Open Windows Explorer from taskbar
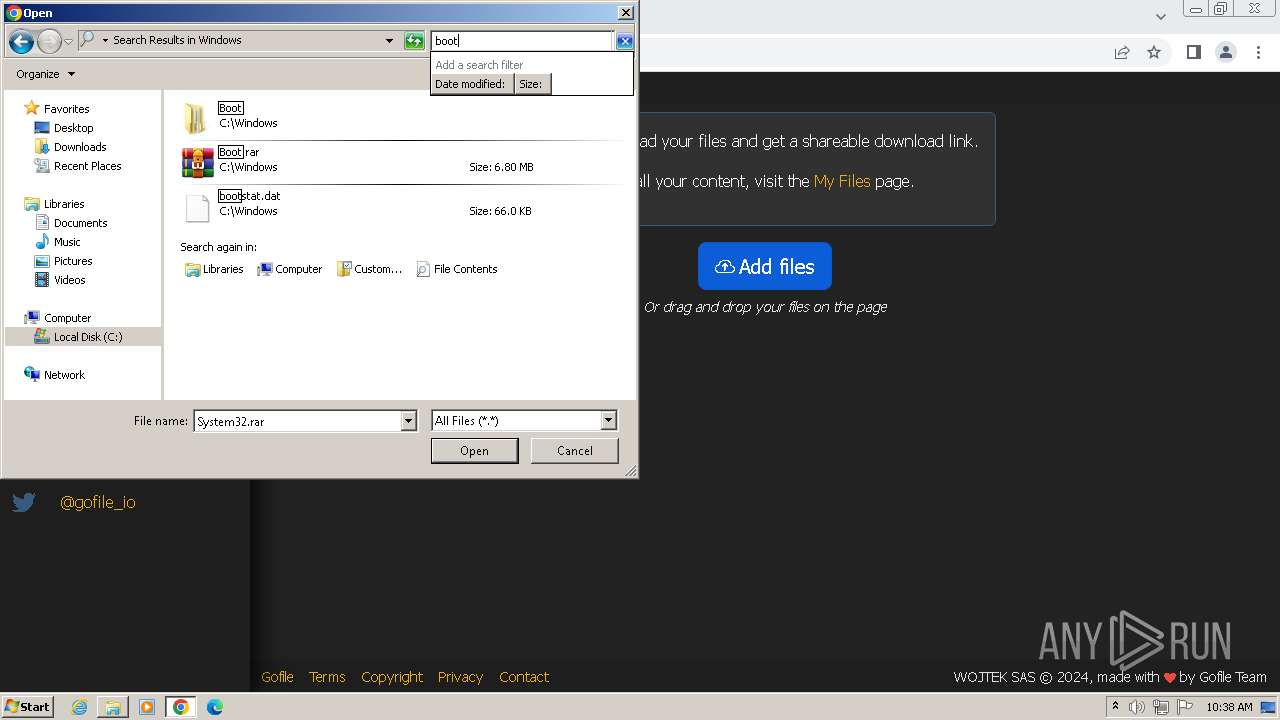Screen dimensions: 1280x720 tap(113, 707)
